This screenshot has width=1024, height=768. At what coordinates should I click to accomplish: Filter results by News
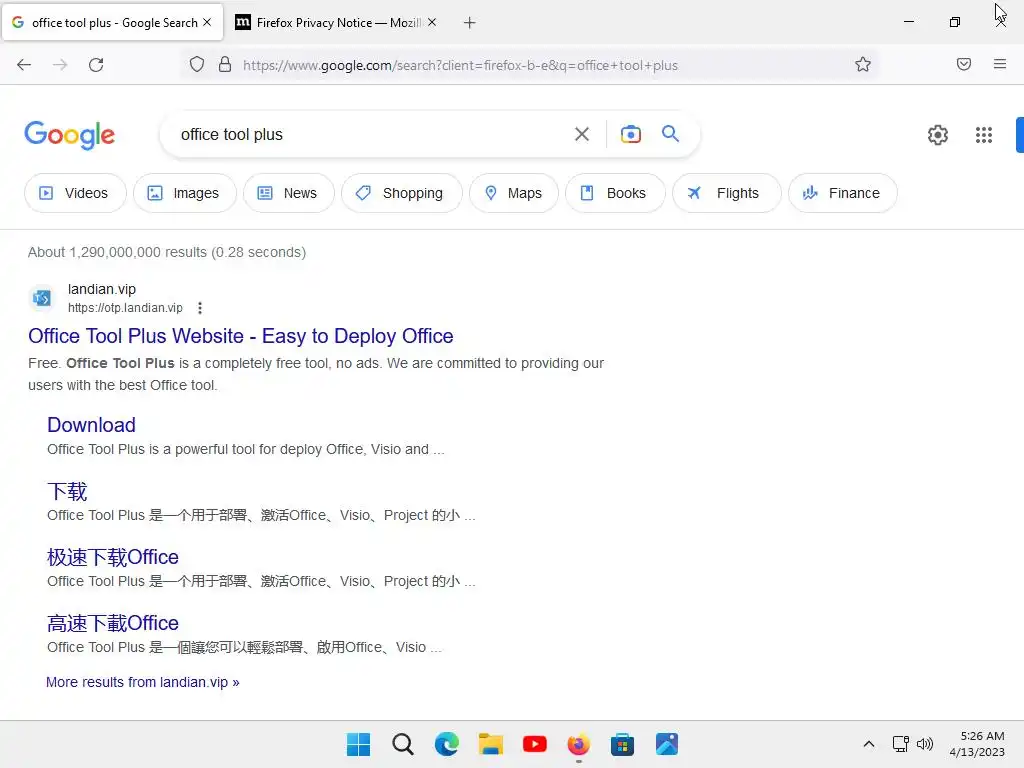pyautogui.click(x=289, y=193)
